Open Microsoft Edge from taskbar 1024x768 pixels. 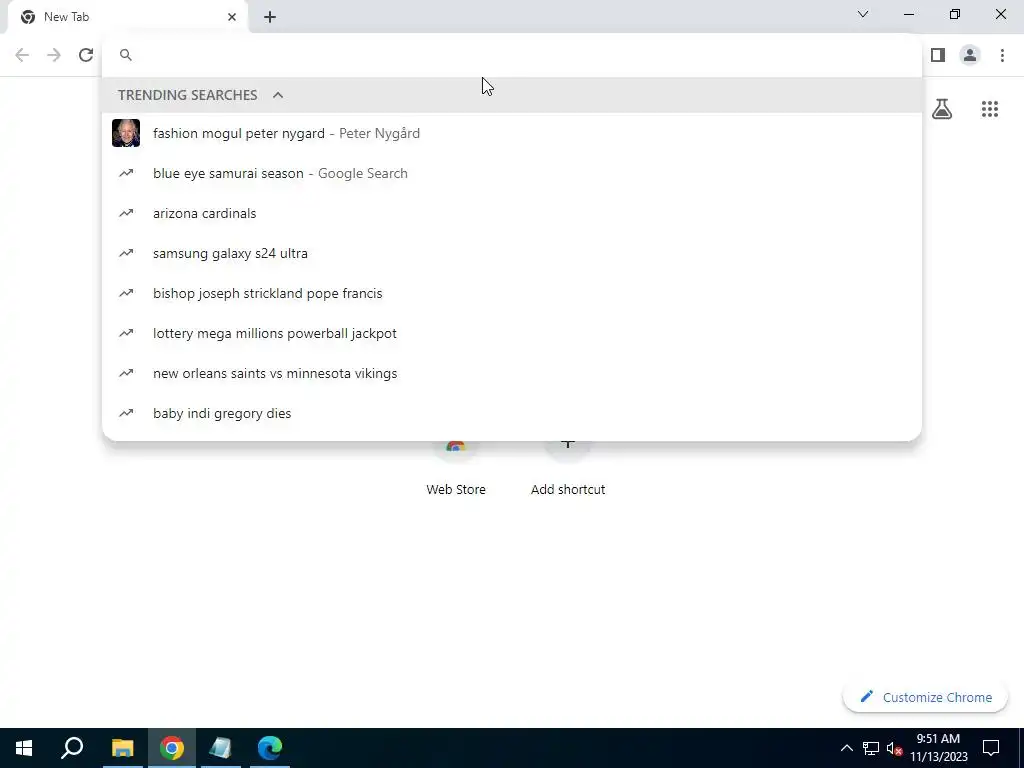270,748
